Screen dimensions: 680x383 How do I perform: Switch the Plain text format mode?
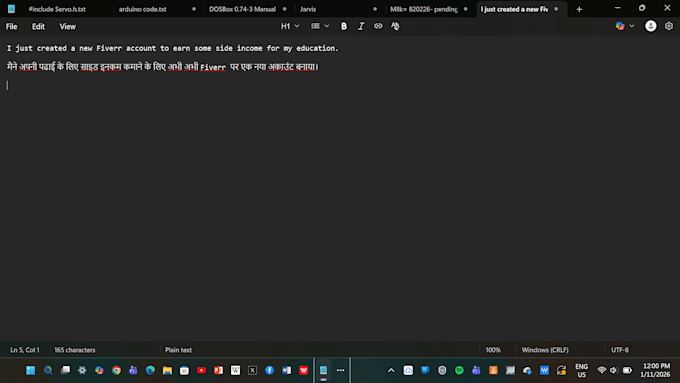tap(178, 350)
